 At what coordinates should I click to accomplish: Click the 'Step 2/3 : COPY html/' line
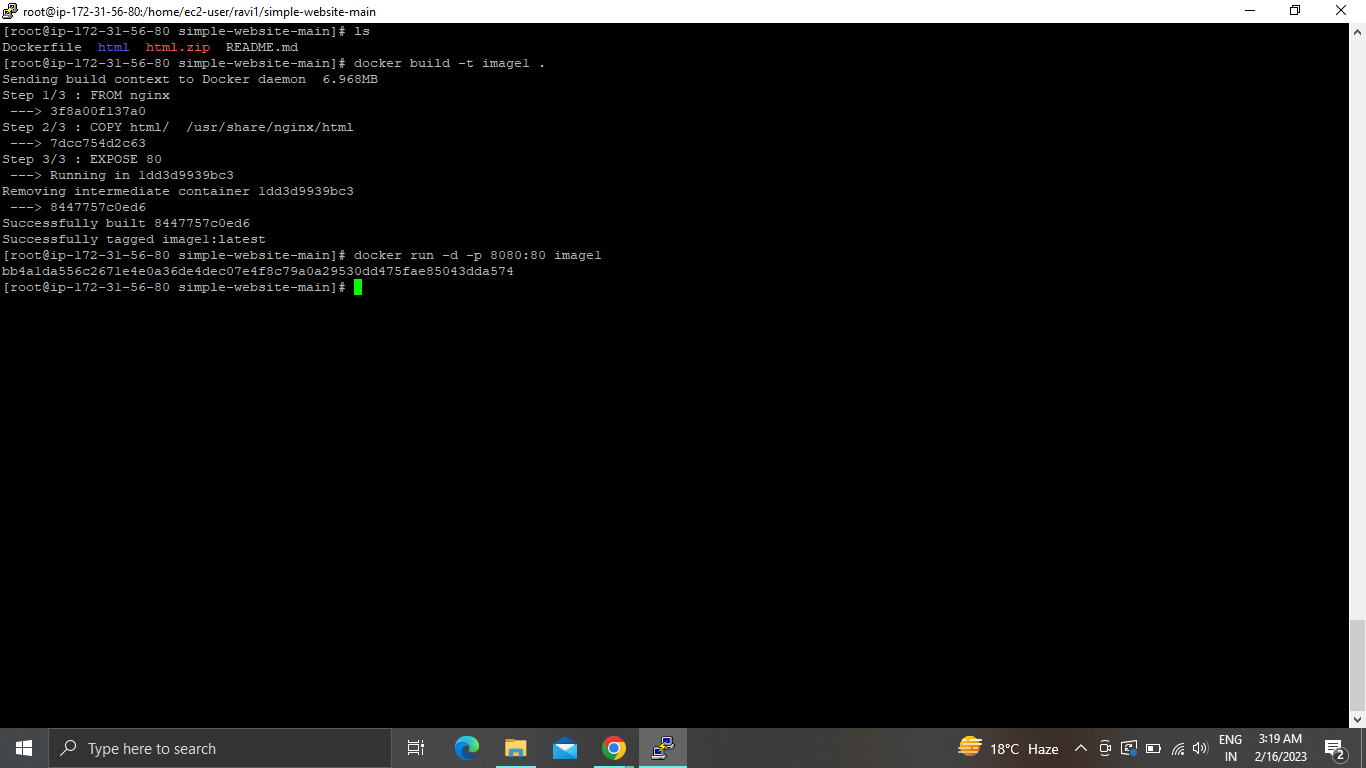pos(178,127)
